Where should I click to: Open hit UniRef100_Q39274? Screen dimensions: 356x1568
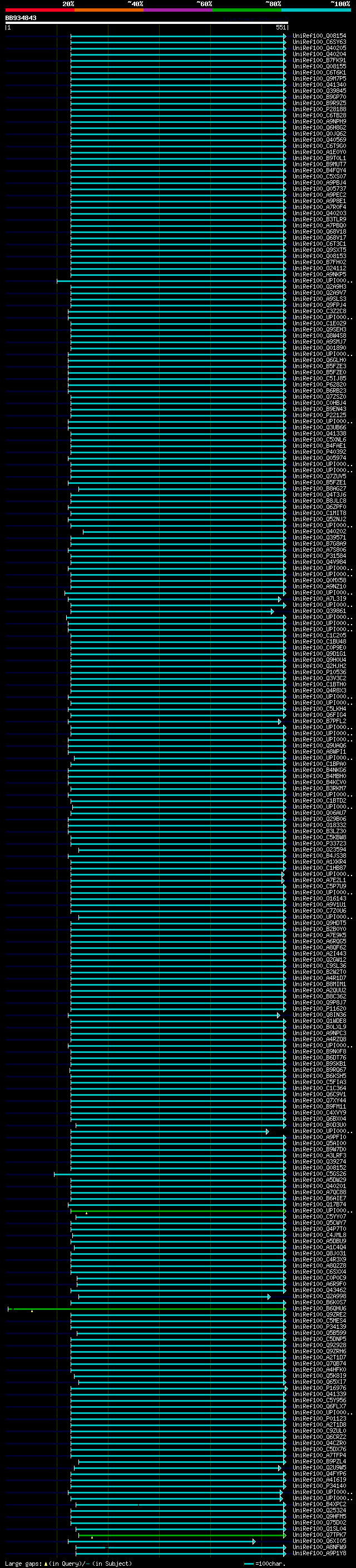click(x=319, y=1161)
